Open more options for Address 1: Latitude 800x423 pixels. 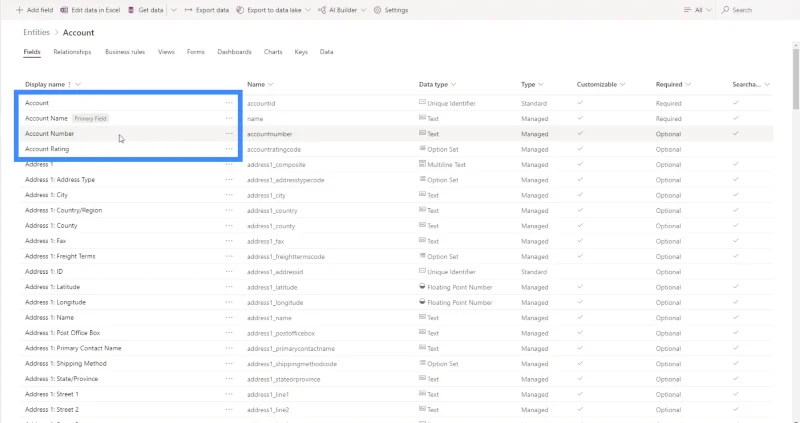coord(229,287)
